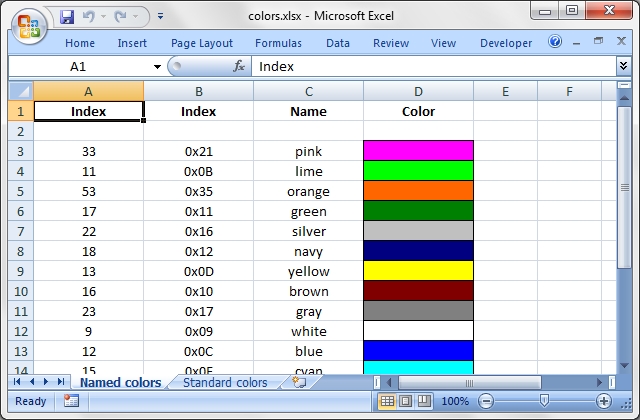Open the View ribbon tab
This screenshot has height=420, width=640.
coord(443,43)
